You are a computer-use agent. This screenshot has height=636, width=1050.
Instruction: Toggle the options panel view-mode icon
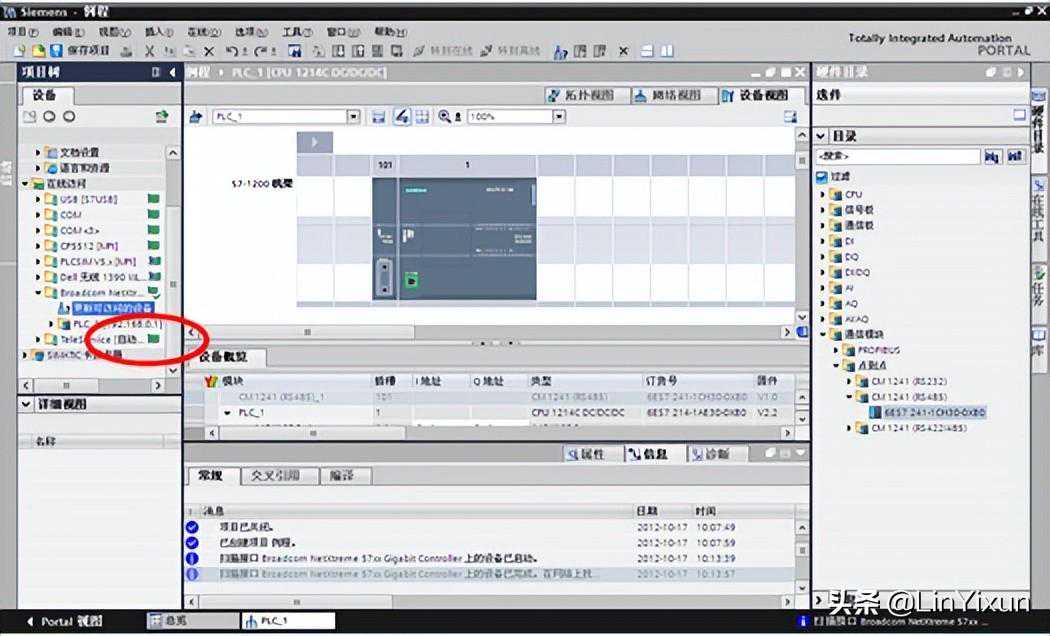coord(1019,115)
